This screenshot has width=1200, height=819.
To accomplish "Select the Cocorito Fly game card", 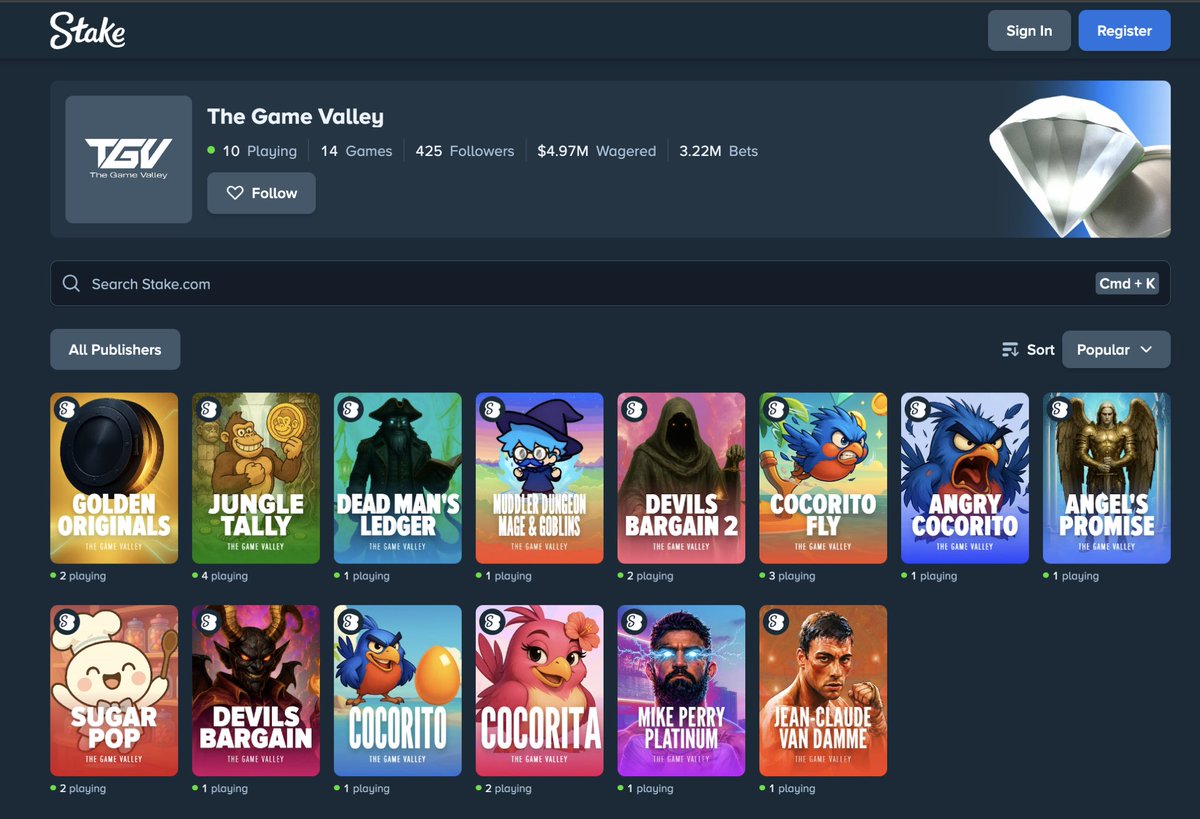I will click(x=824, y=478).
